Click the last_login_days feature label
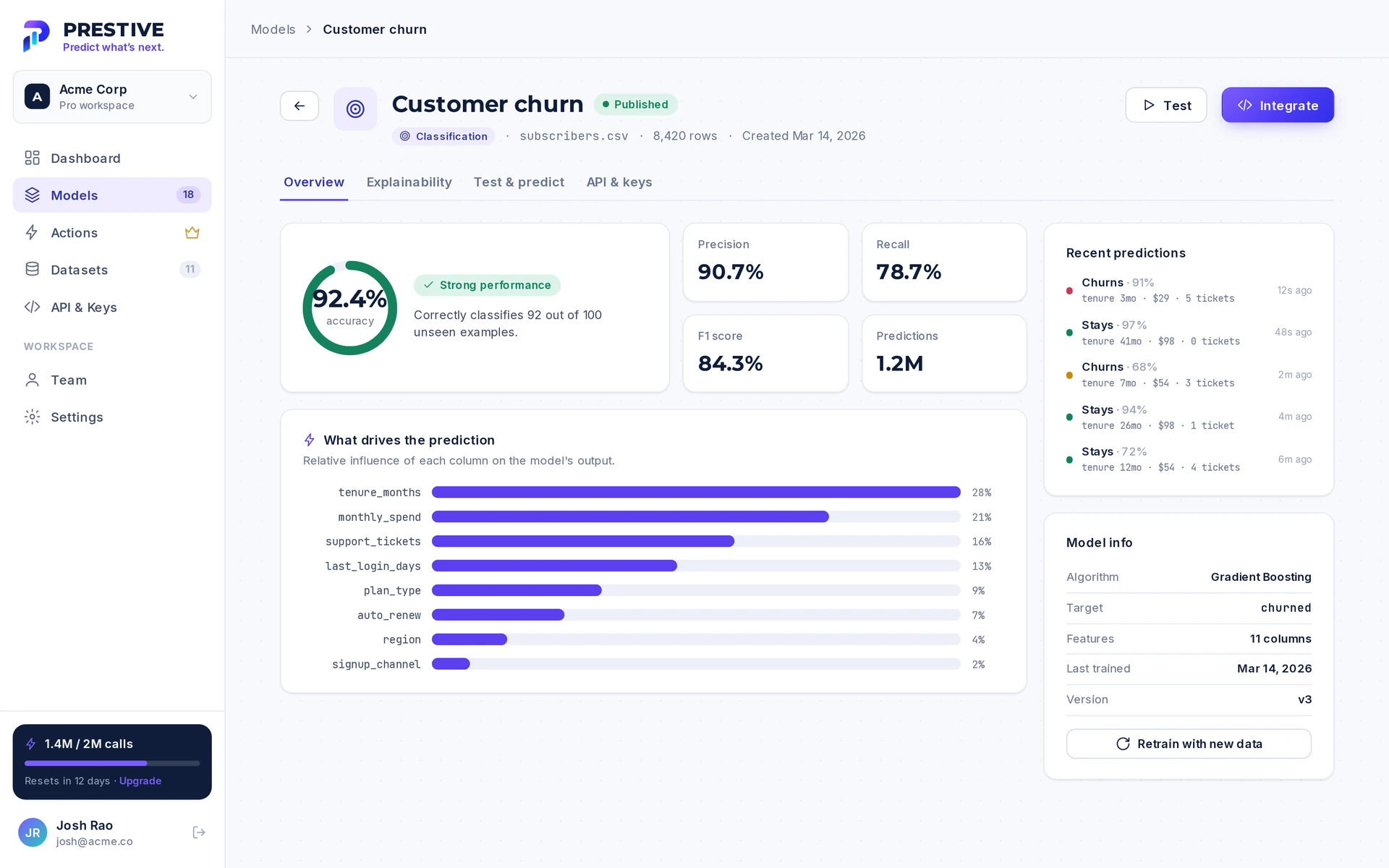 click(x=373, y=566)
